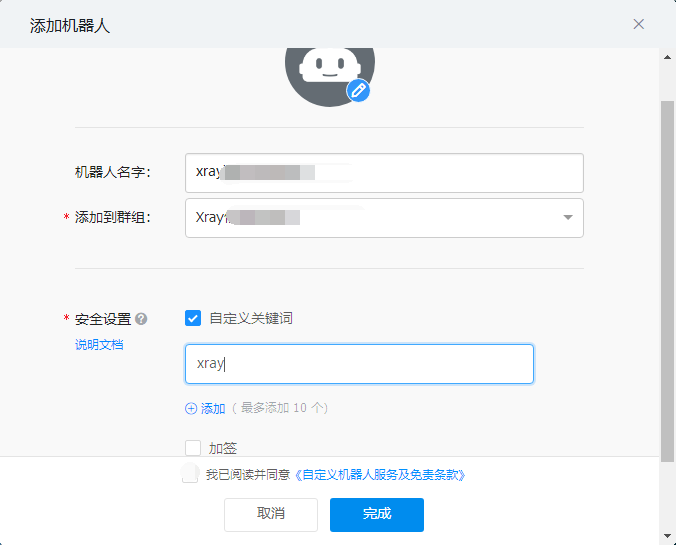Click the help icon beside 安全设置
Viewport: 676px width, 545px height.
pyautogui.click(x=141, y=319)
